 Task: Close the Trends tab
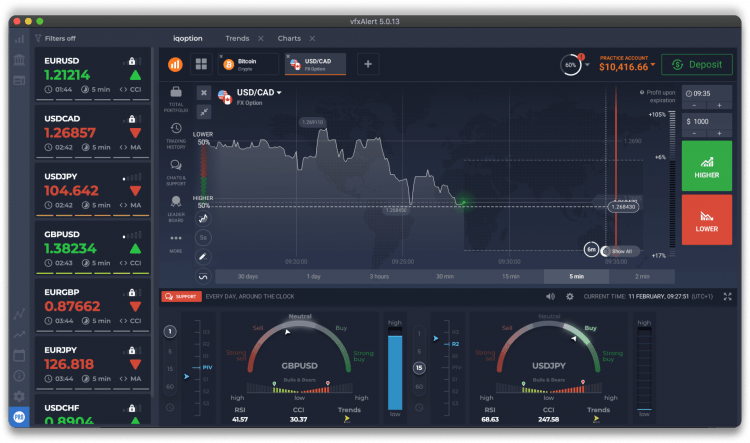point(261,38)
